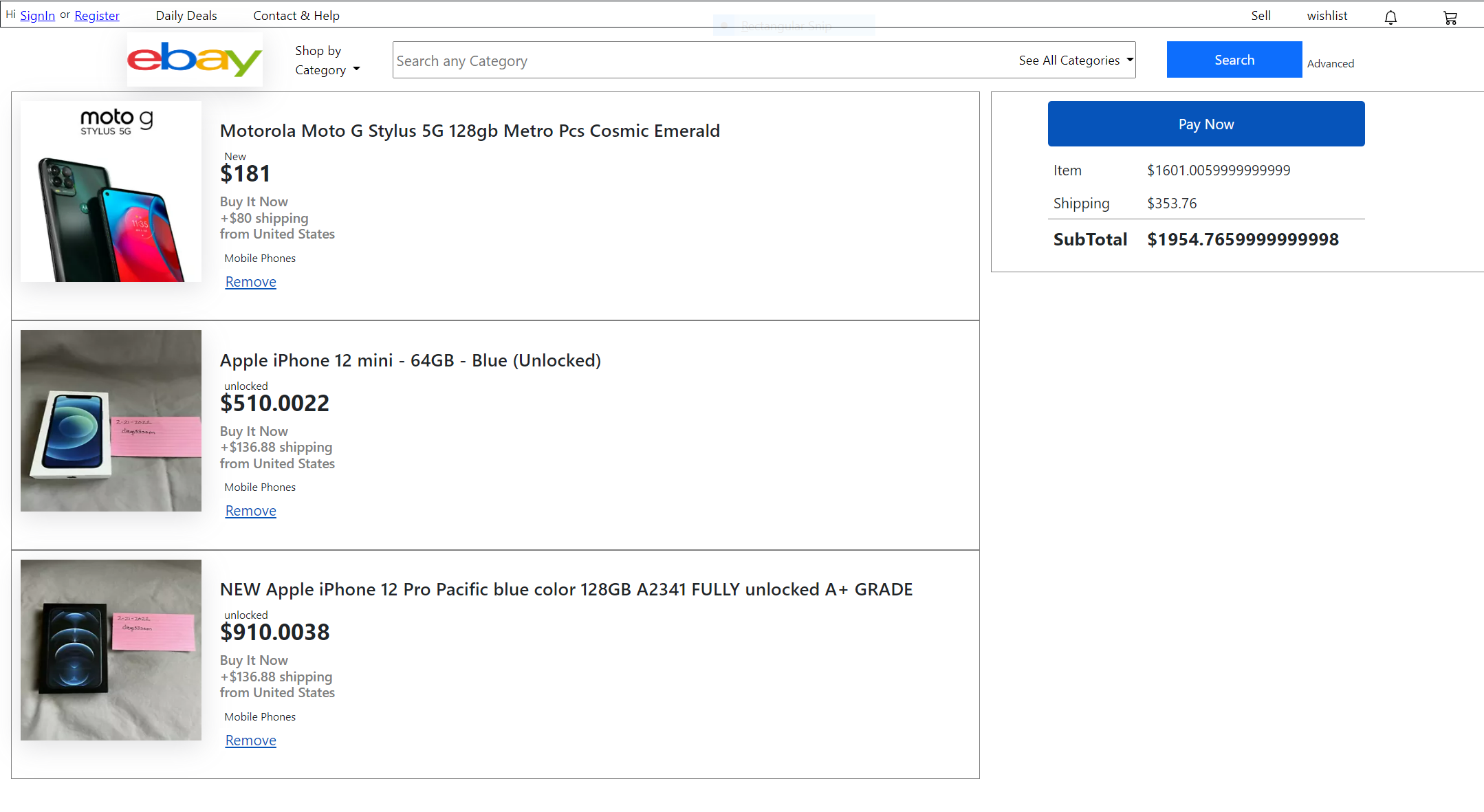Click the Sell link
This screenshot has width=1484, height=812.
coord(1260,15)
